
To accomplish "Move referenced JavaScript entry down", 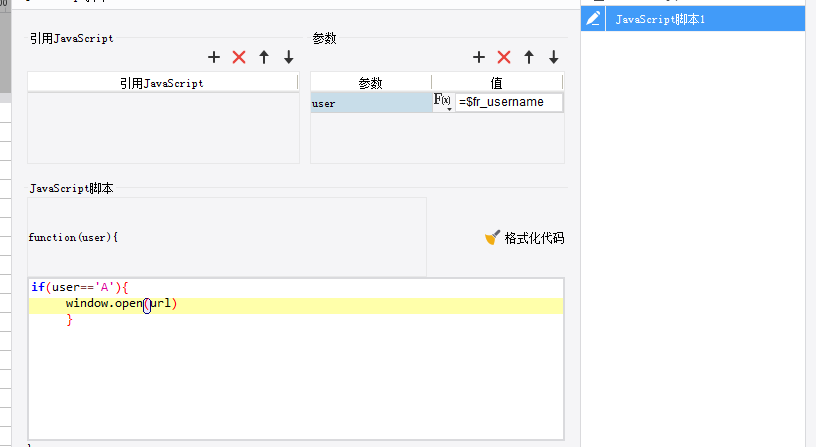I will (289, 57).
